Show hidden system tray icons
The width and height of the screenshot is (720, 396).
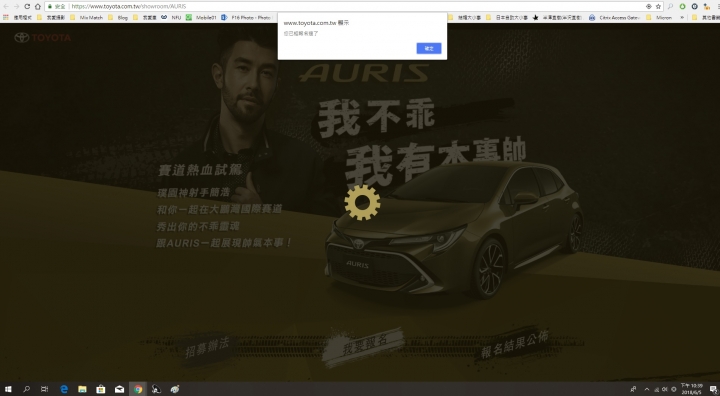coord(647,389)
